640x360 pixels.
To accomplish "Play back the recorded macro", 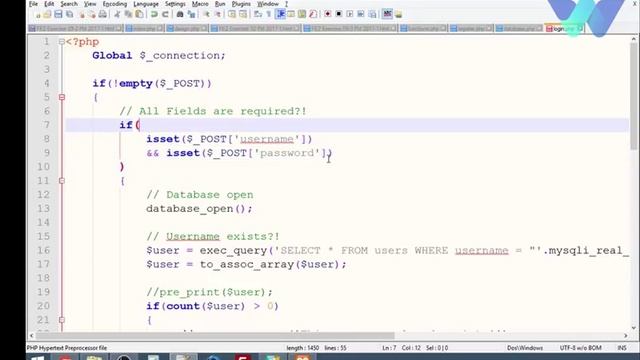I will point(350,14).
